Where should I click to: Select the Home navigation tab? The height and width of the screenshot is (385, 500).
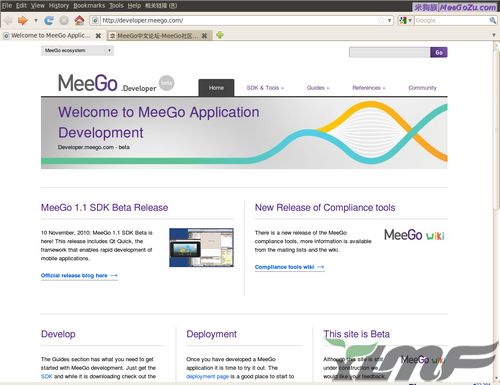[216, 88]
